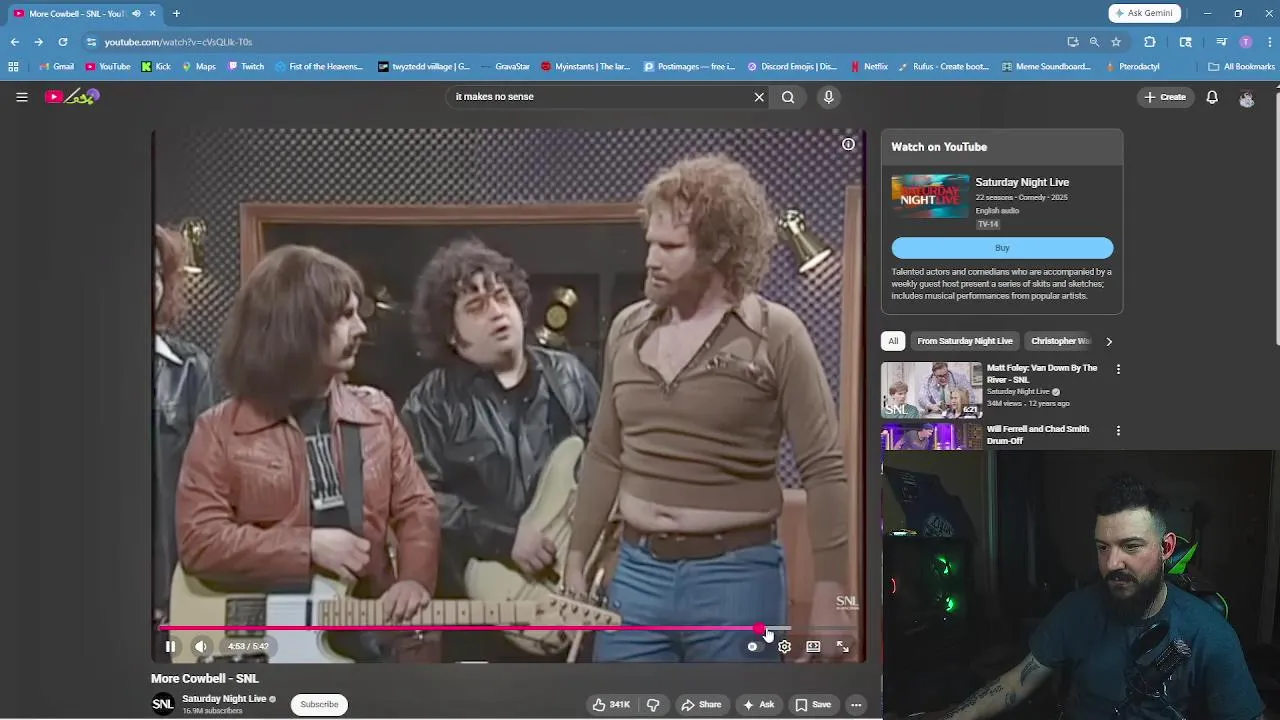Open the All Bookmarks folder
The width and height of the screenshot is (1280, 720).
pos(1241,67)
